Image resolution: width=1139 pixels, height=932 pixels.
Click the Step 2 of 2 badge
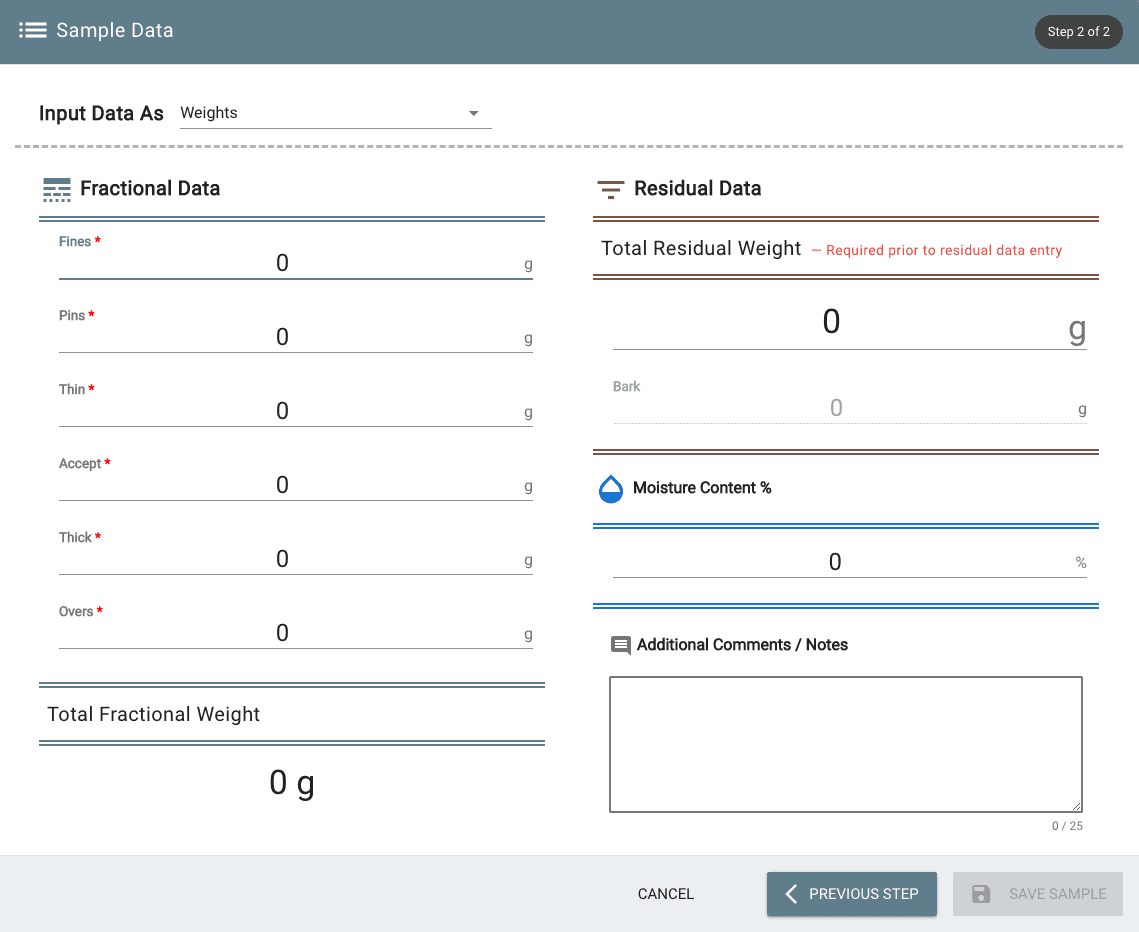[1078, 32]
